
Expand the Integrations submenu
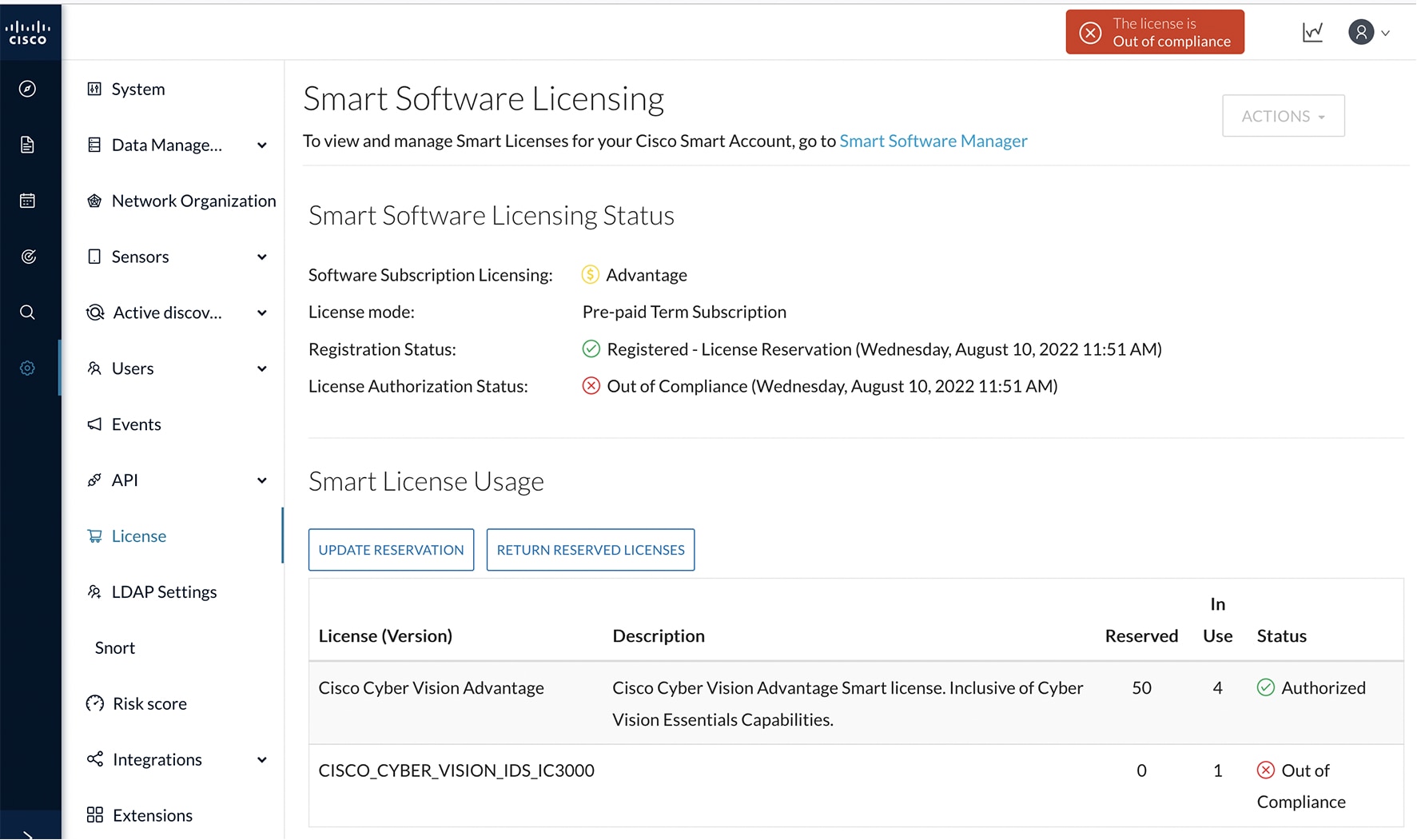coord(261,760)
